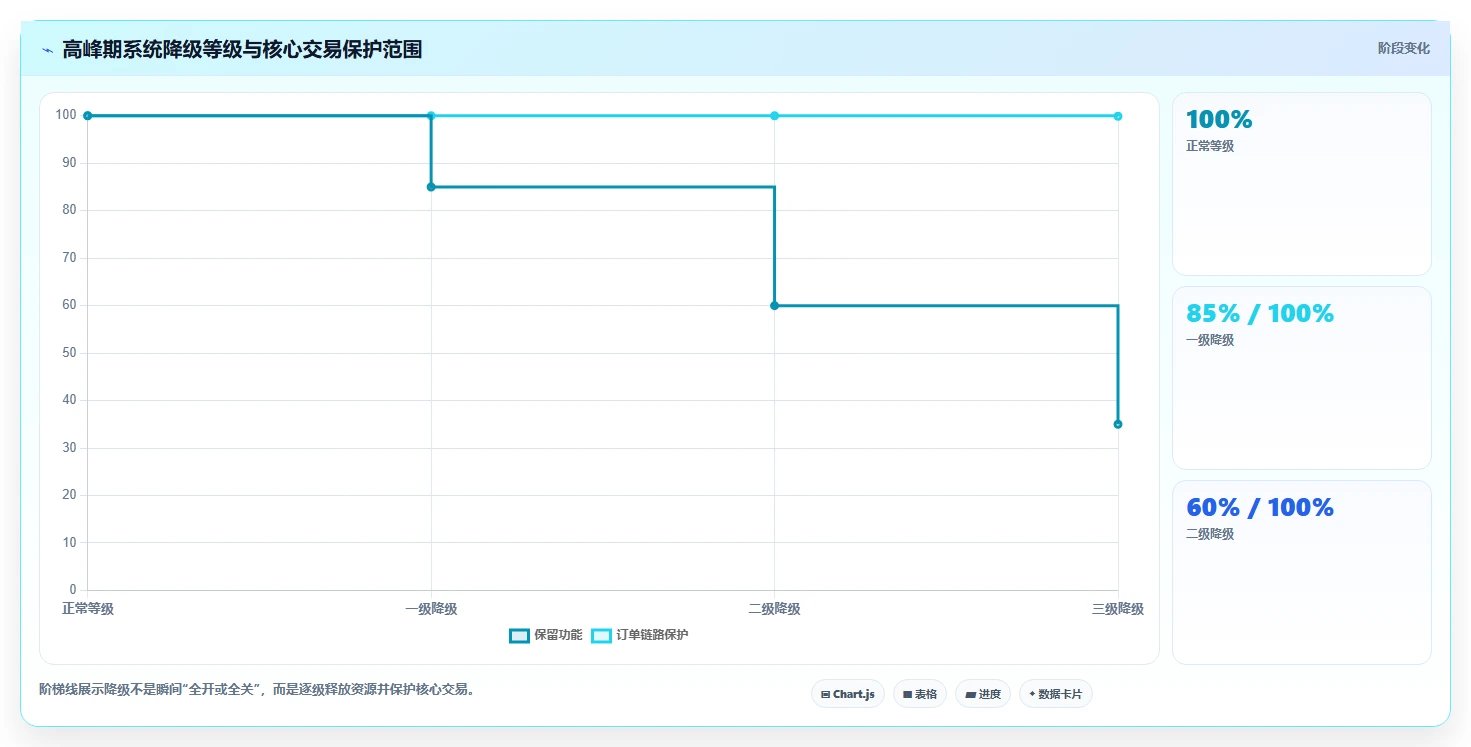This screenshot has width=1471, height=747.
Task: Click the 保留功能 data point at 35
Action: click(1118, 424)
